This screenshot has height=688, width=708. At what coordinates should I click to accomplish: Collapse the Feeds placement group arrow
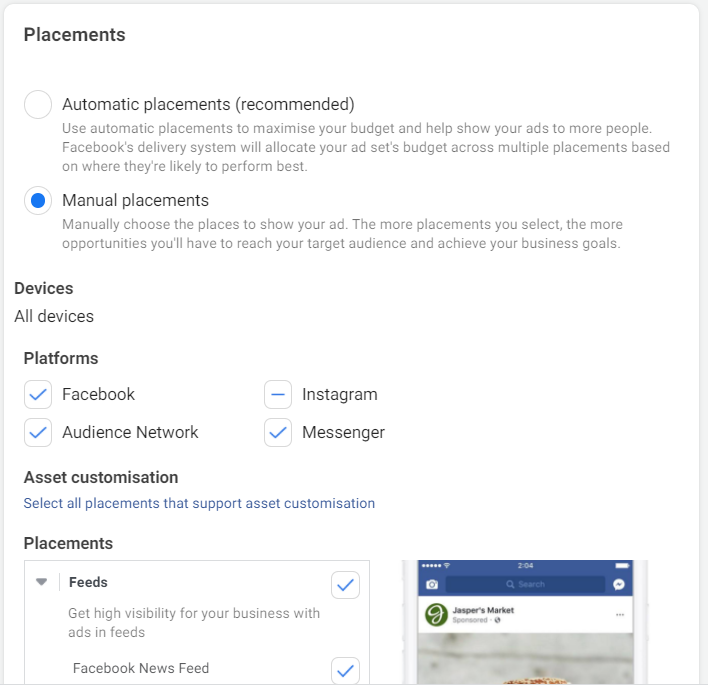42,582
